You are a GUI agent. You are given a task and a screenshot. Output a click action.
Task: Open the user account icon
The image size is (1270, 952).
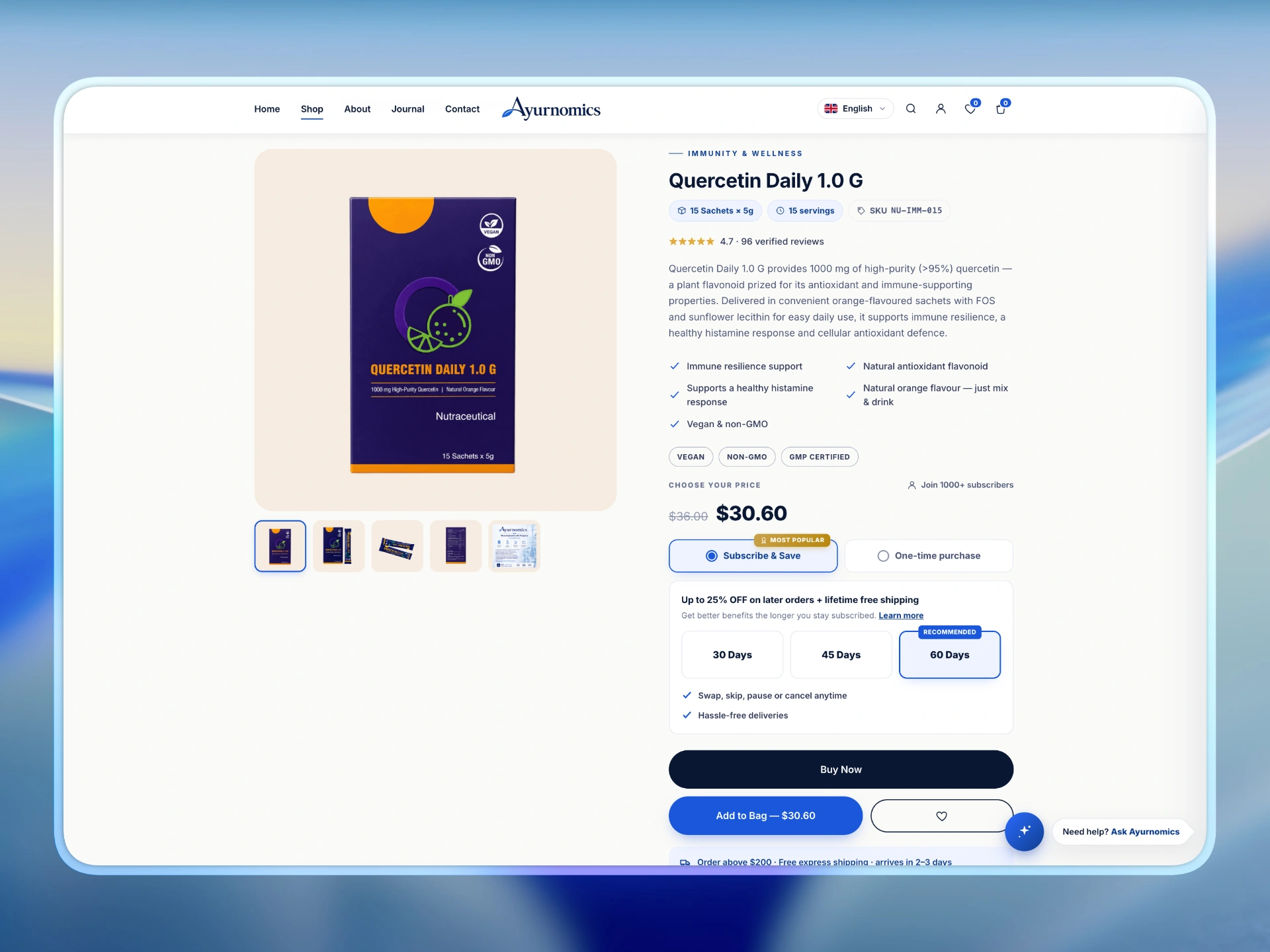[x=941, y=109]
